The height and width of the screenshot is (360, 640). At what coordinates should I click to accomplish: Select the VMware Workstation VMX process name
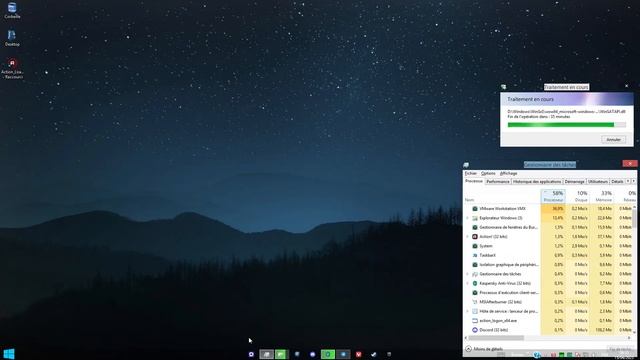click(502, 209)
